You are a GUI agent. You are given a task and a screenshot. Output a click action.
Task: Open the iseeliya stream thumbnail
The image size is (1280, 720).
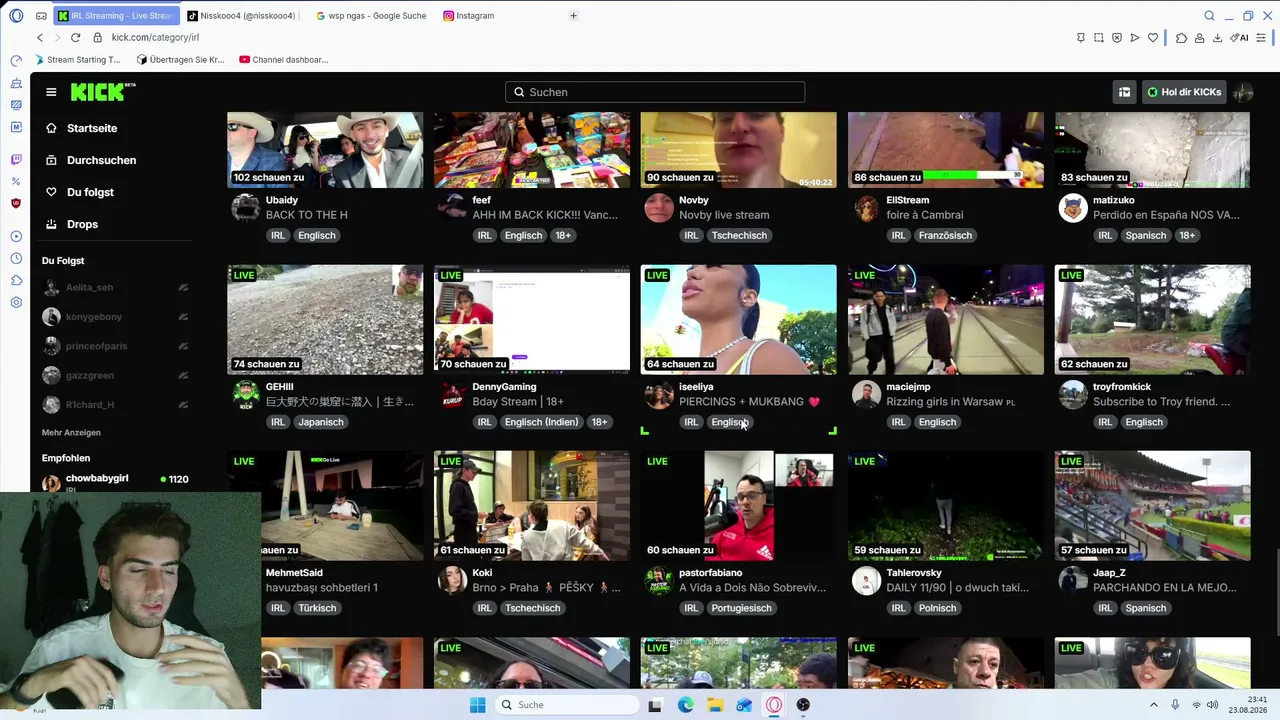(738, 320)
